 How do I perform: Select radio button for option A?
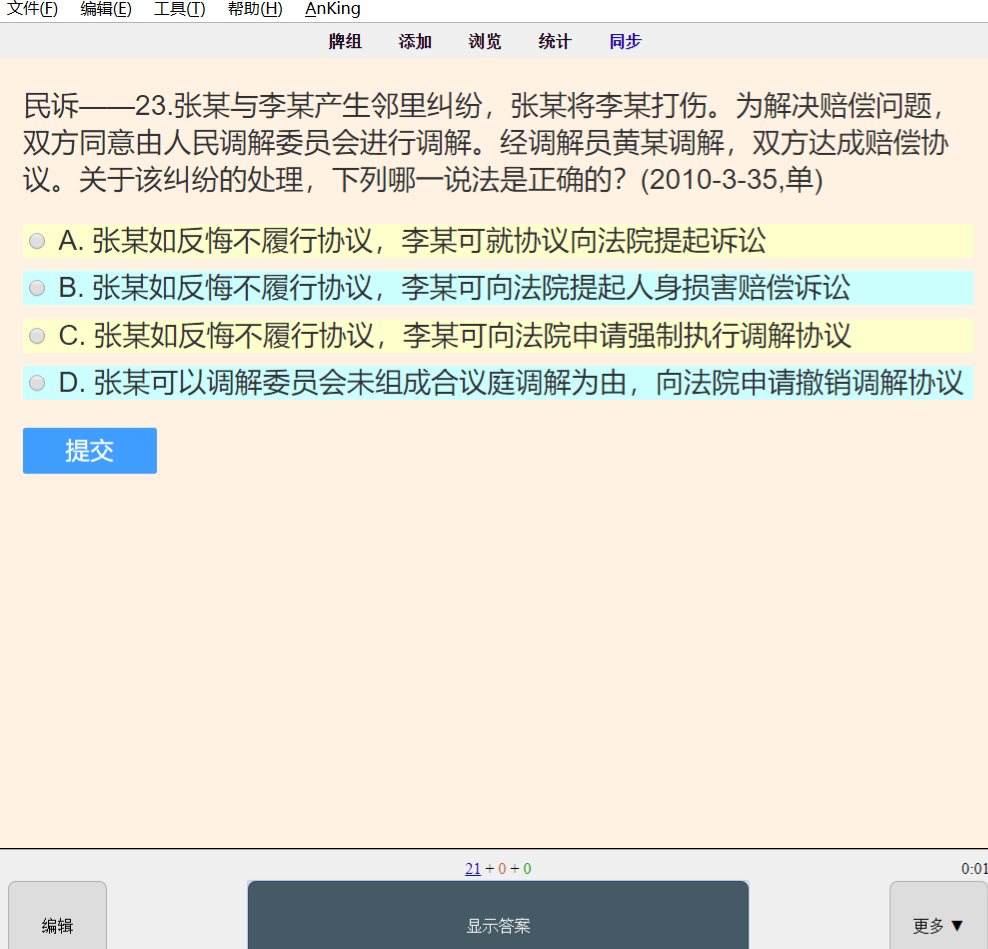(x=37, y=241)
